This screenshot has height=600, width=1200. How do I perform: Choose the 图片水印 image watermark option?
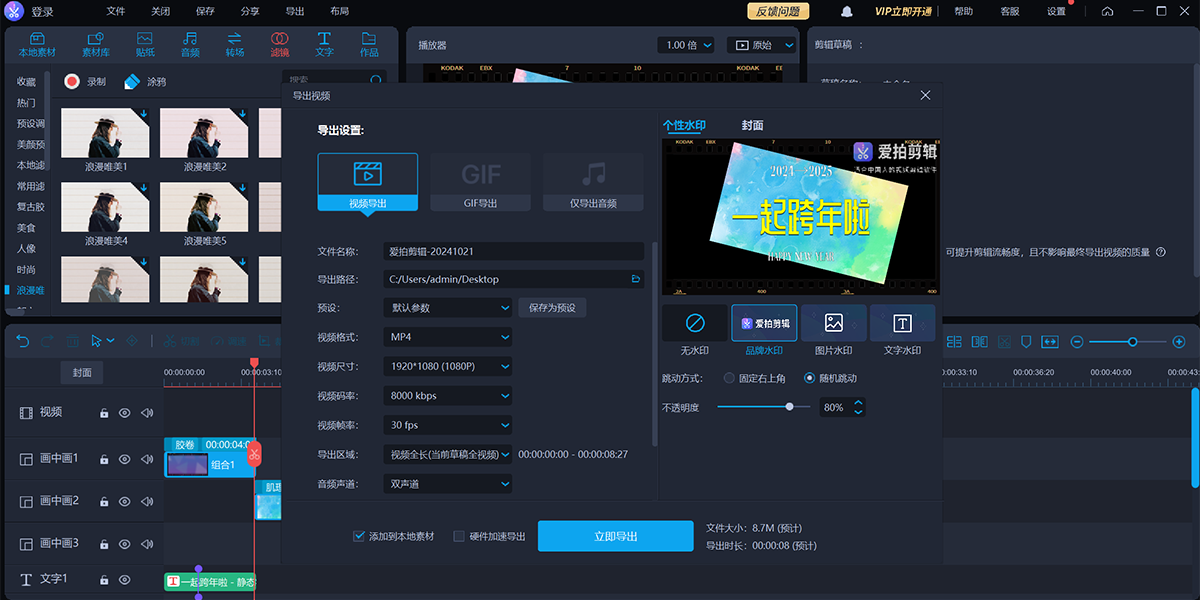(833, 324)
